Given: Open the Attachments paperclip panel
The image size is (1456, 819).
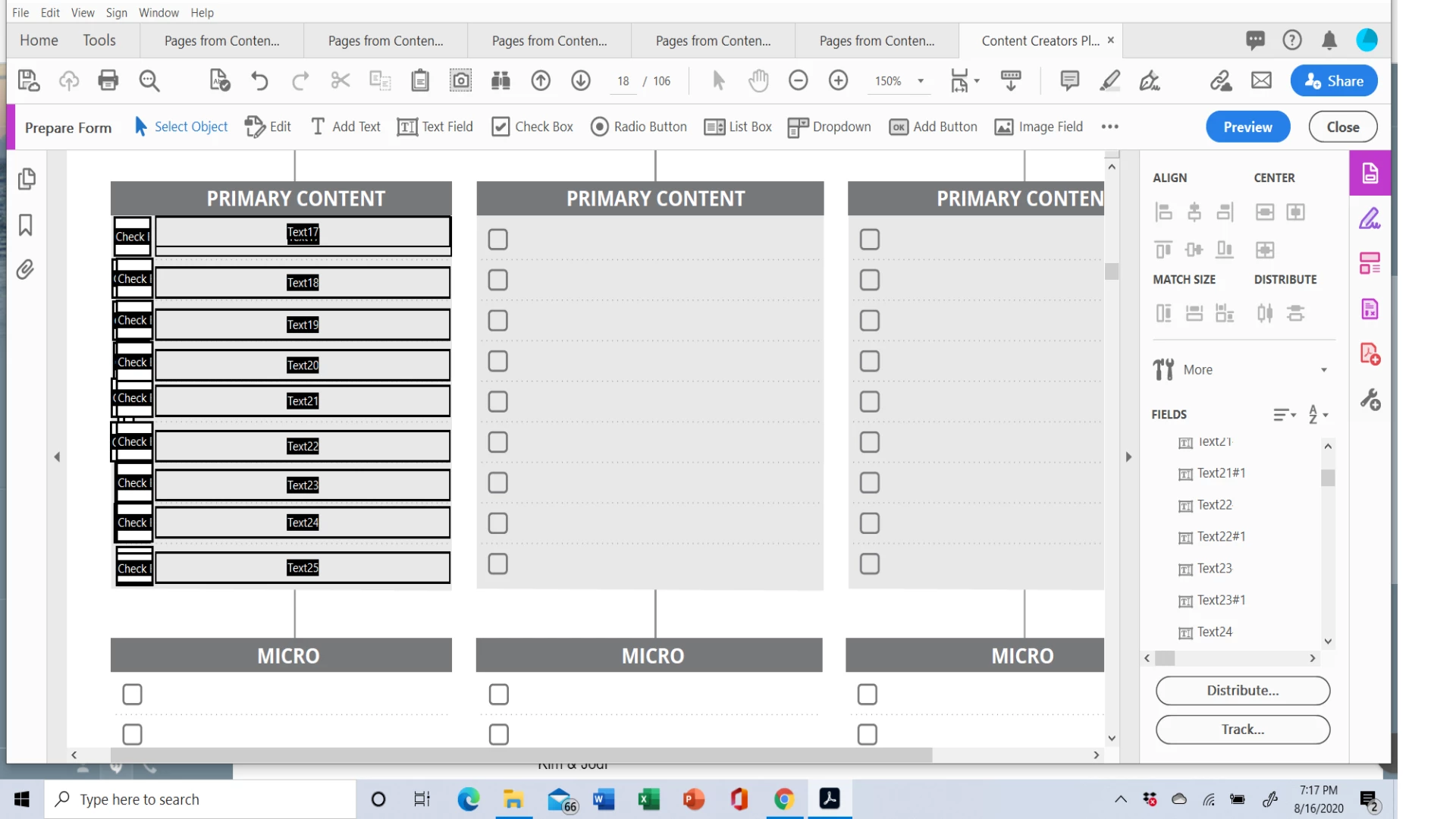Looking at the screenshot, I should pyautogui.click(x=25, y=270).
